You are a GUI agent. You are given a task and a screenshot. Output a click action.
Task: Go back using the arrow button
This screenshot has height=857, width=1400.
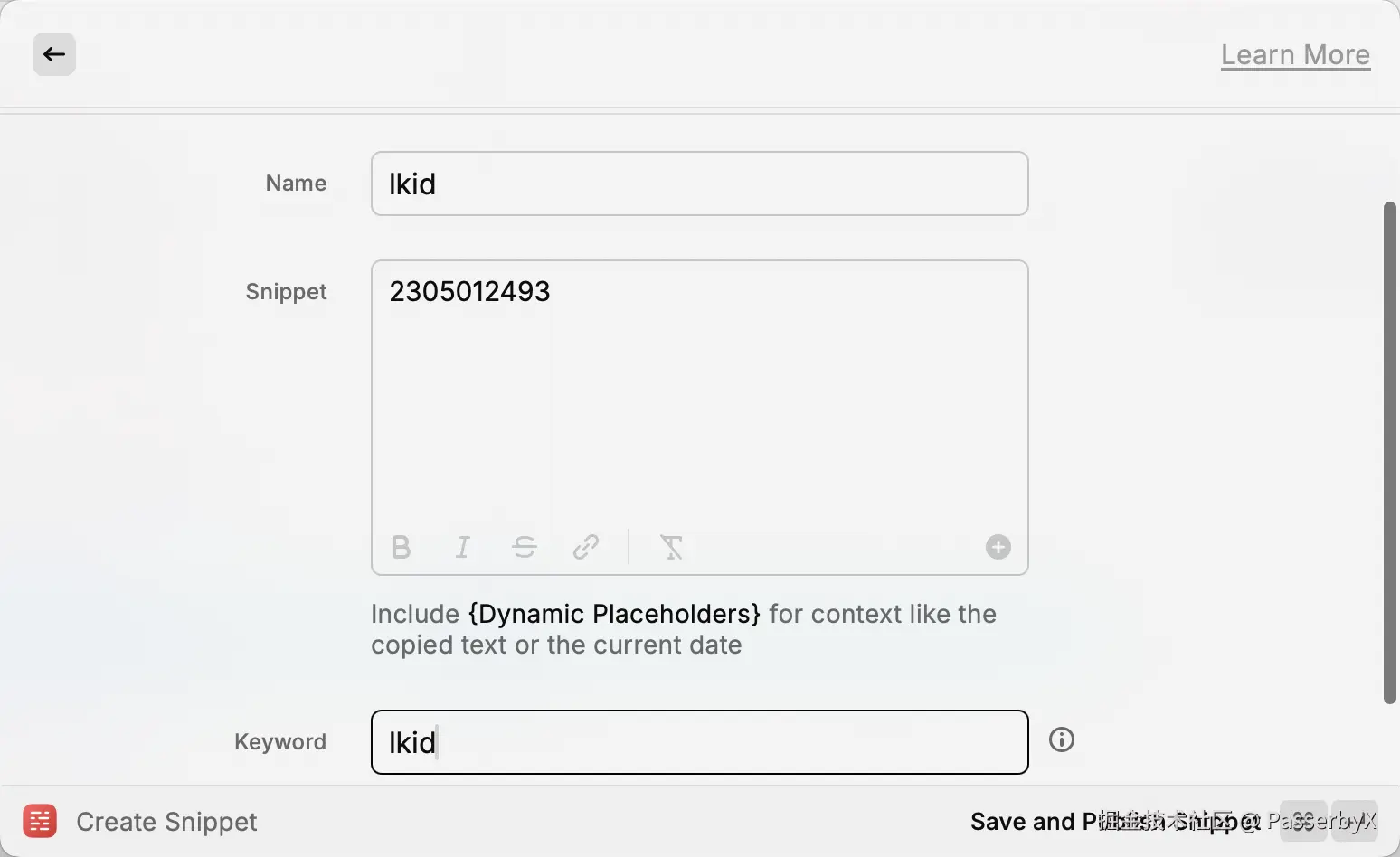coord(54,54)
